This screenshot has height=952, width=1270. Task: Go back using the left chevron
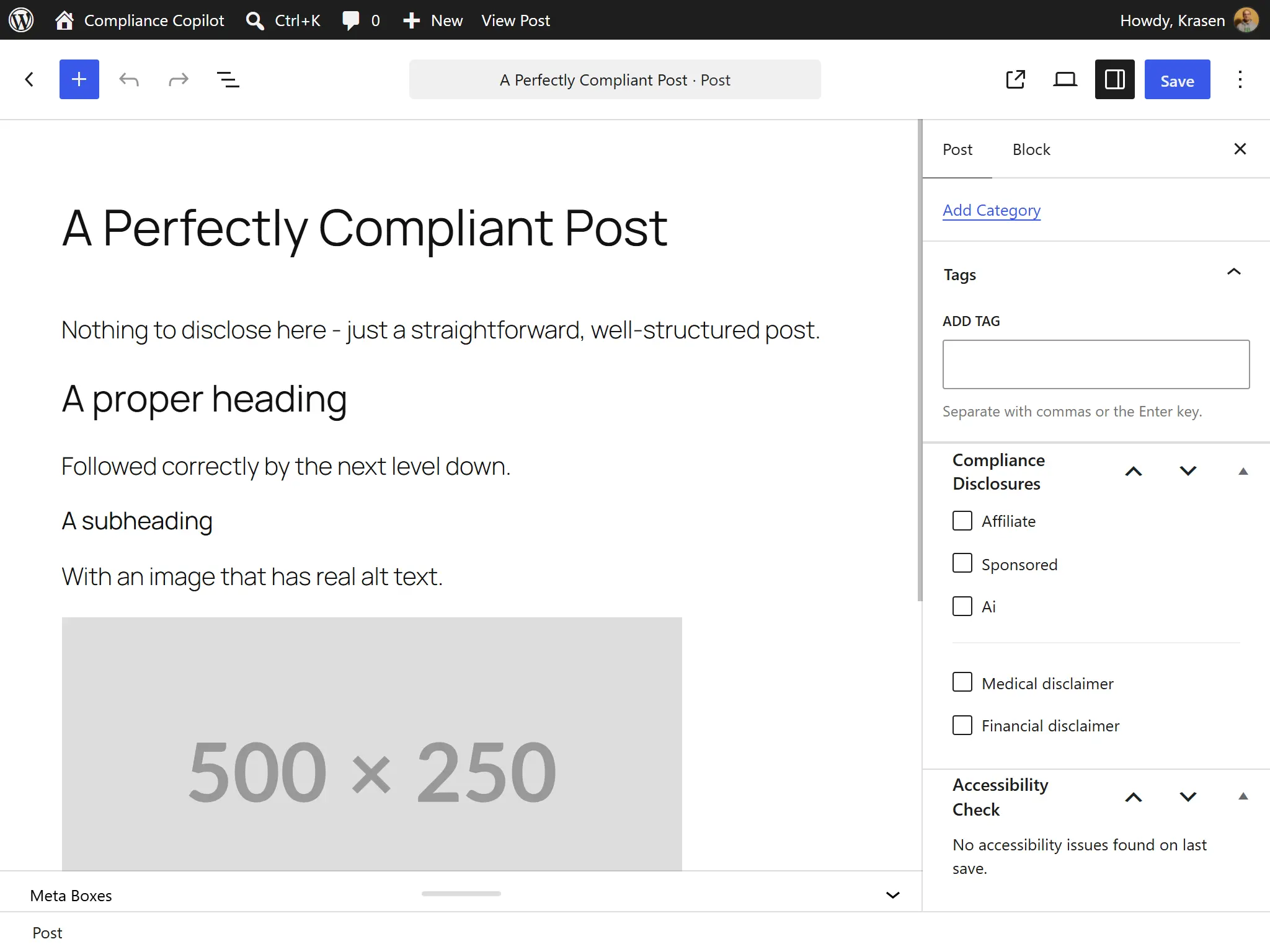click(29, 79)
